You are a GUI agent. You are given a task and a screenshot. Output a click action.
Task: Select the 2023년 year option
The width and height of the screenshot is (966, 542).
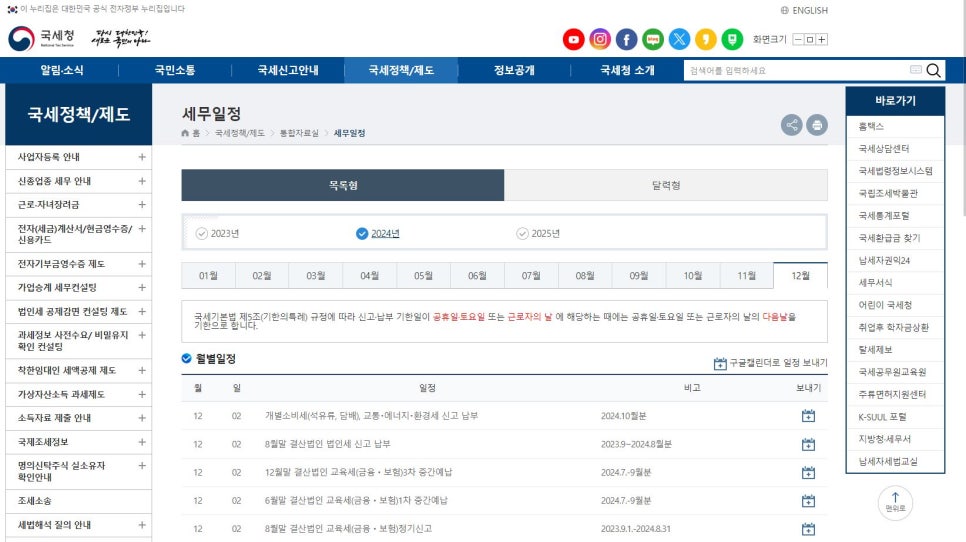pyautogui.click(x=218, y=234)
